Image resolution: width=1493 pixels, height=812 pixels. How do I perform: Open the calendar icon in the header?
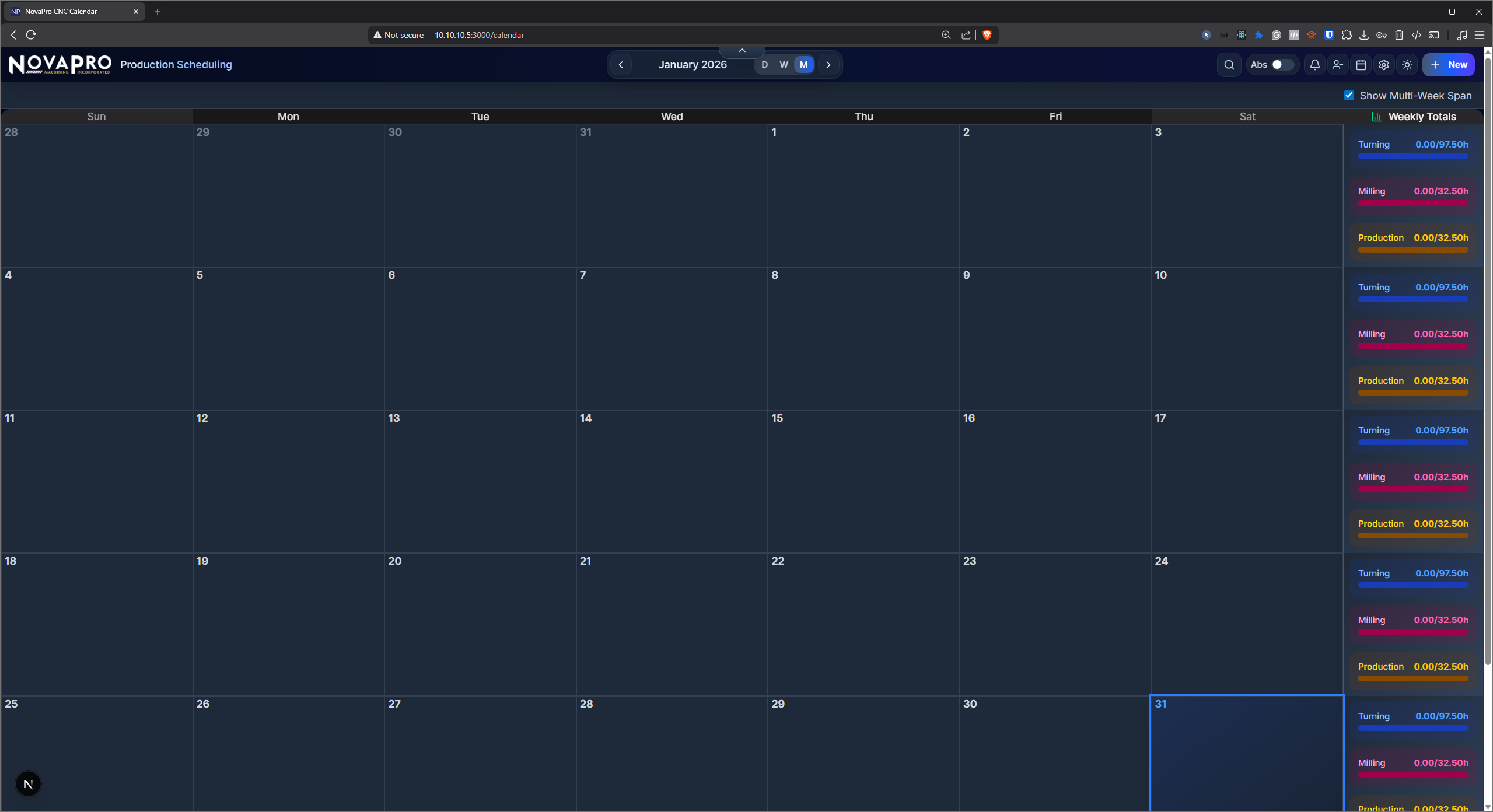[1361, 64]
